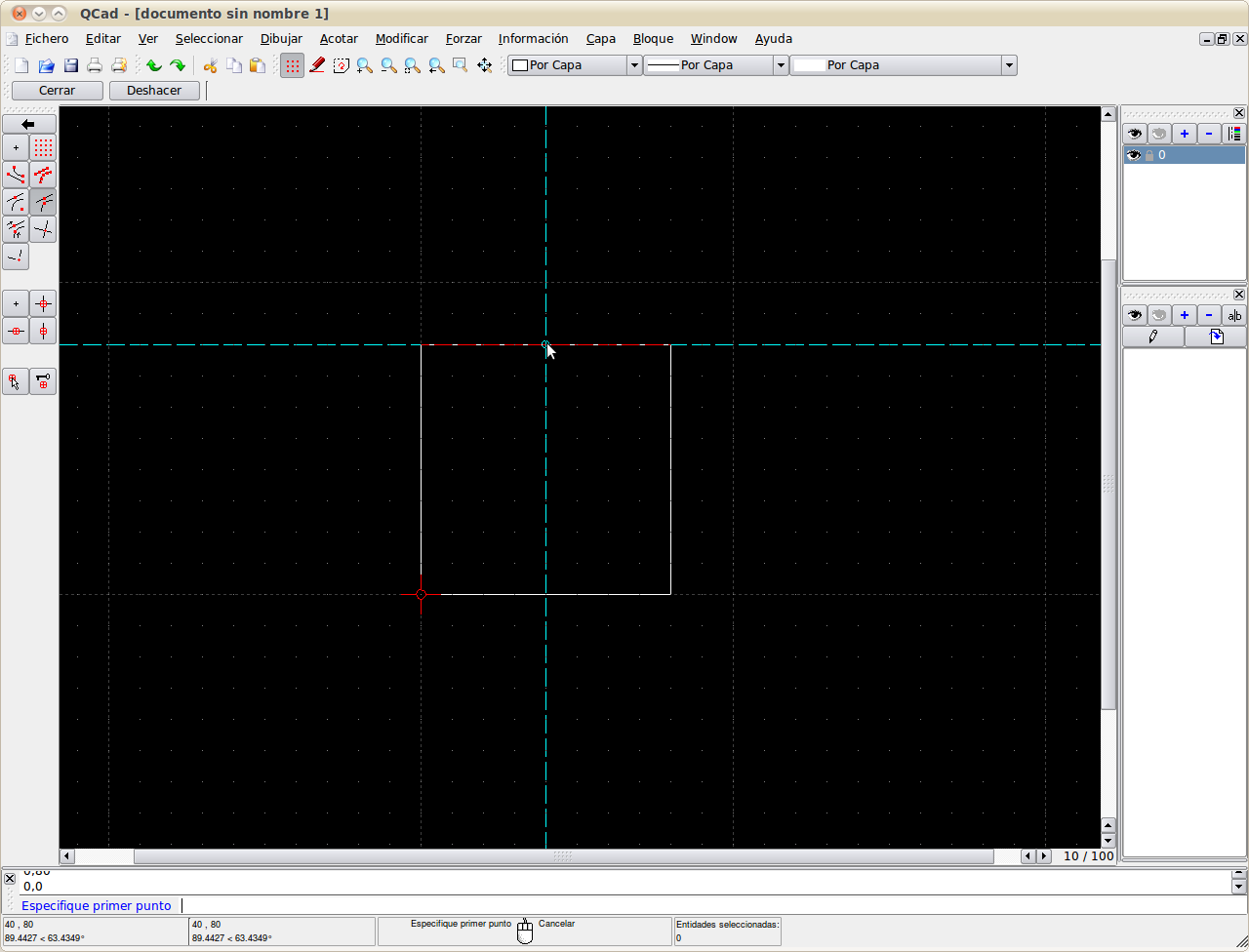
Task: Click the back arrow in left toolbar
Action: point(29,124)
